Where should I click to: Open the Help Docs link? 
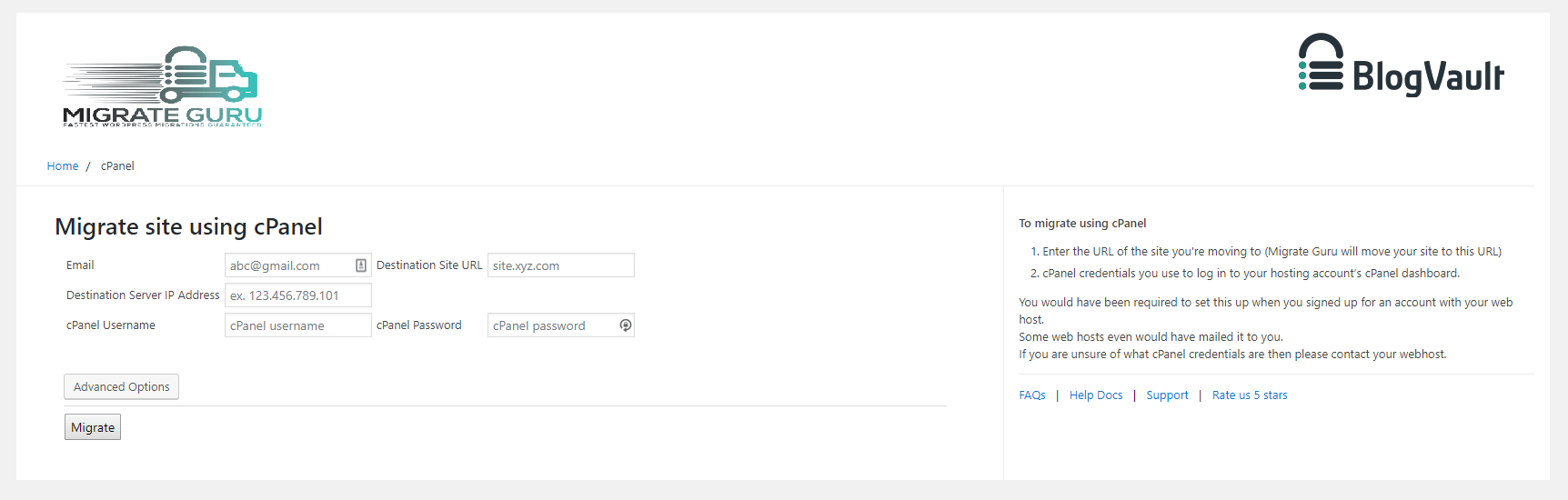pyautogui.click(x=1096, y=395)
